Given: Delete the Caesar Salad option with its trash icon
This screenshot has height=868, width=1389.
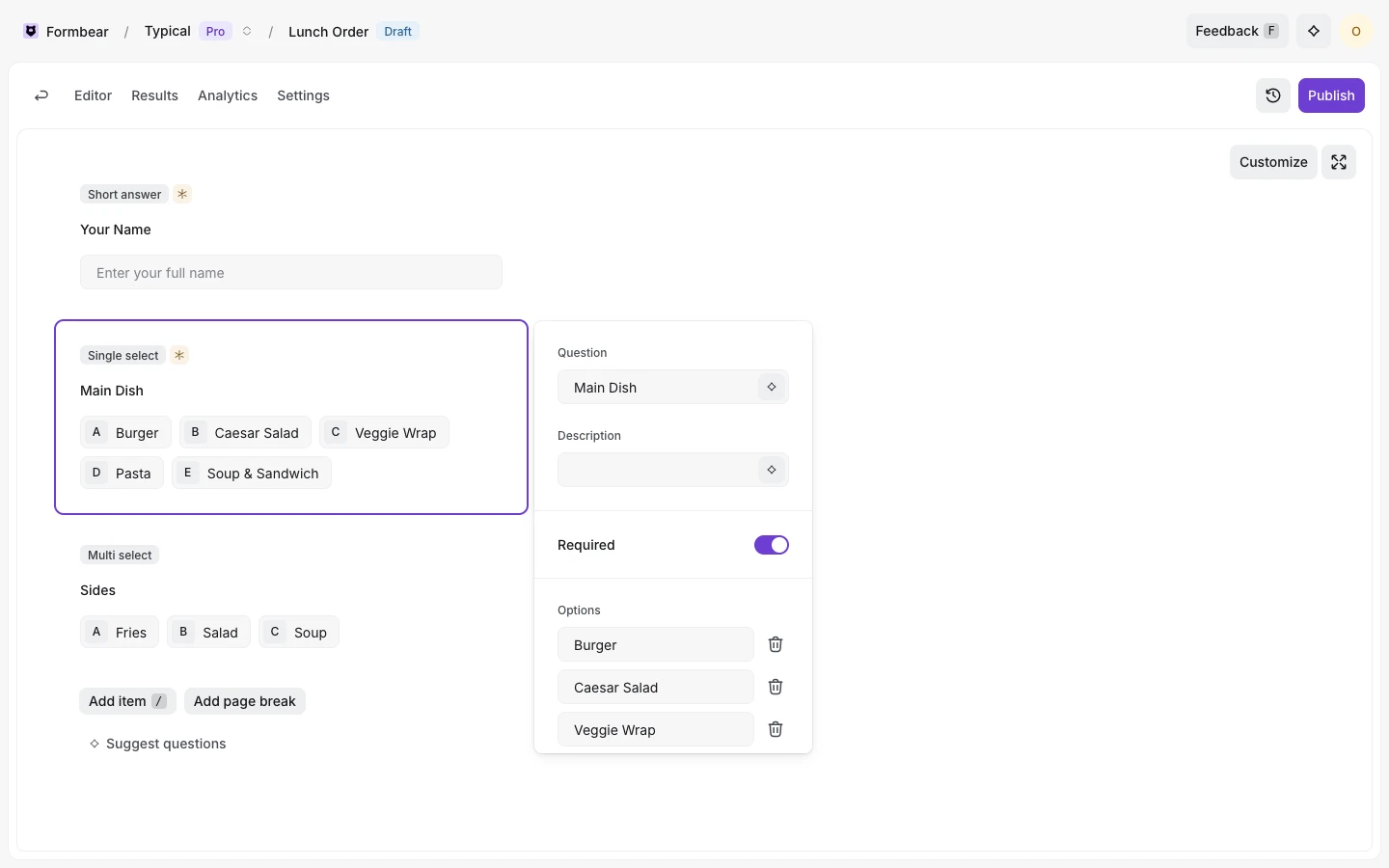Looking at the screenshot, I should [776, 687].
